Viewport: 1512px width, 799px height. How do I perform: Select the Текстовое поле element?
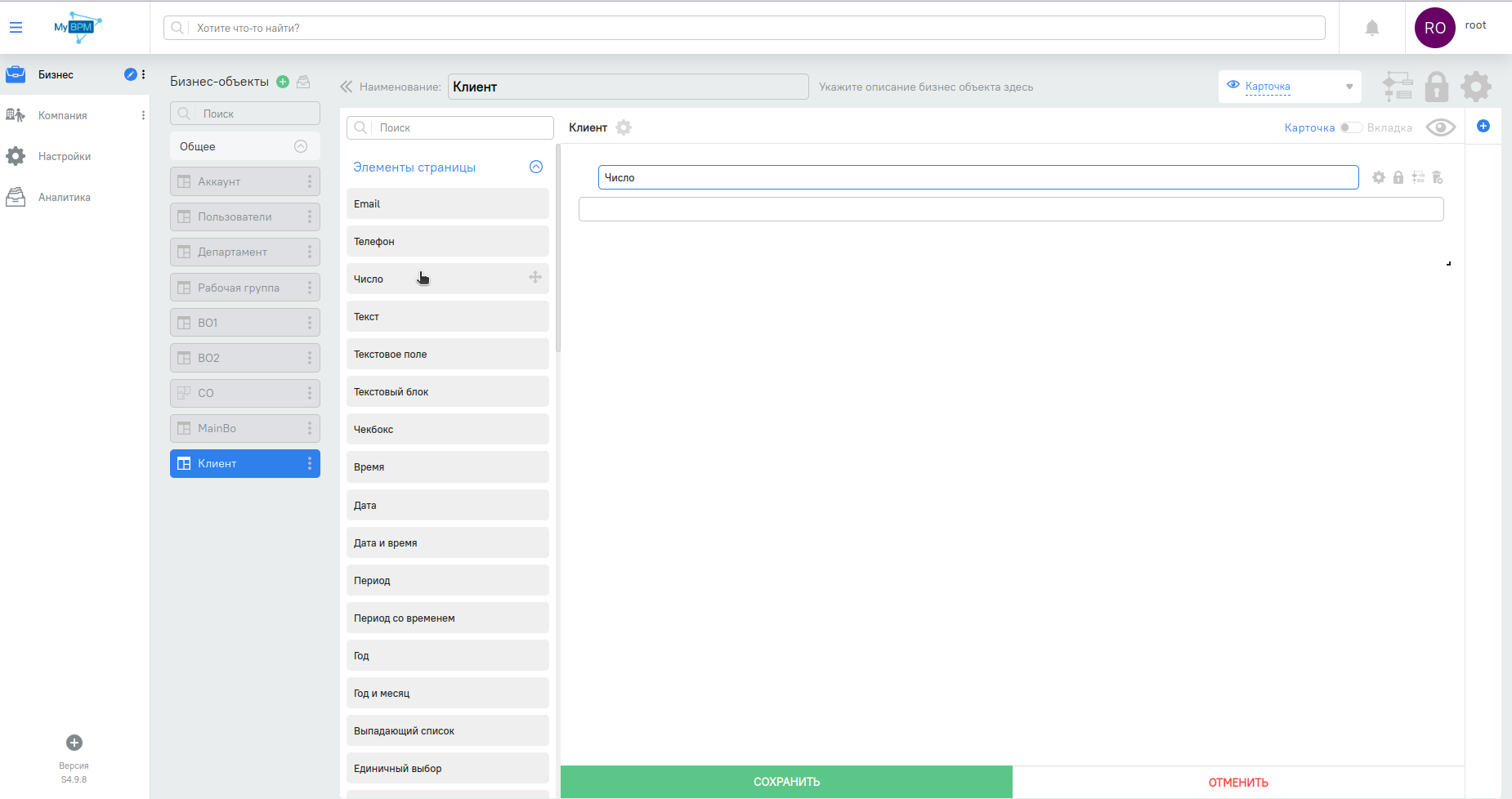tap(448, 354)
